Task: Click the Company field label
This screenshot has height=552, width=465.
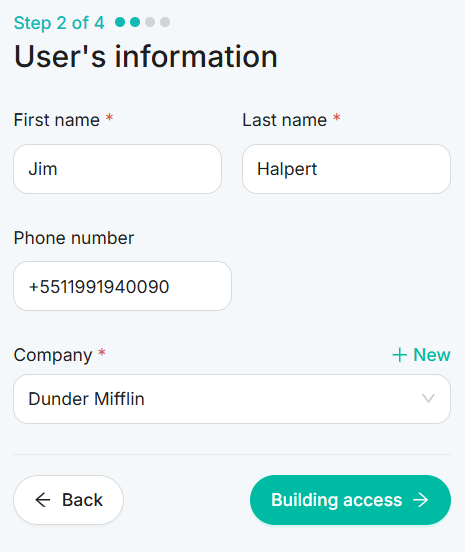Action: point(53,355)
